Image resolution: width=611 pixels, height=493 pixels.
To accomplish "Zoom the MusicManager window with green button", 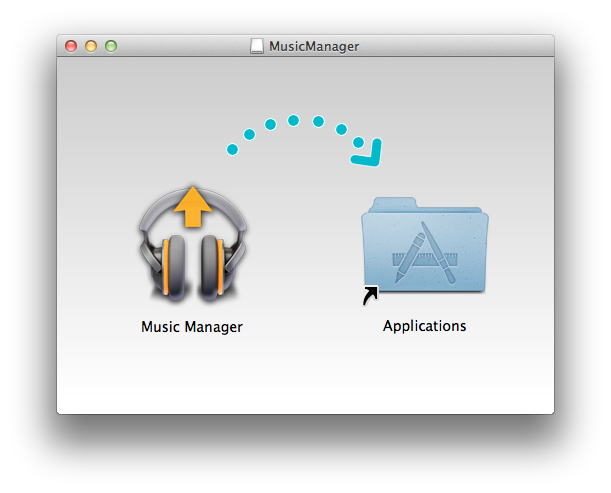I will (x=111, y=46).
